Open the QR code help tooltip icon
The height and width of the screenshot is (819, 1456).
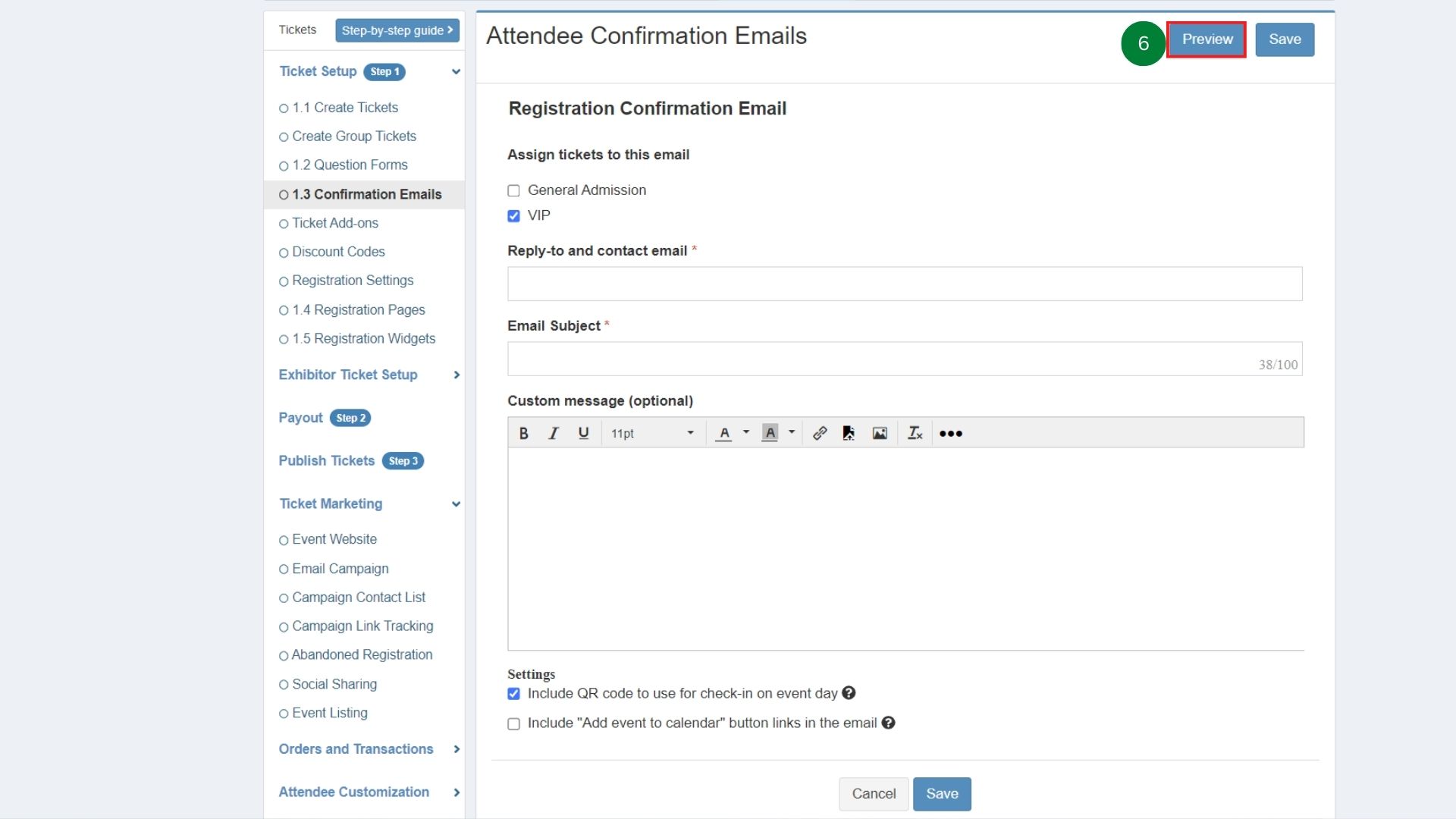[x=848, y=693]
